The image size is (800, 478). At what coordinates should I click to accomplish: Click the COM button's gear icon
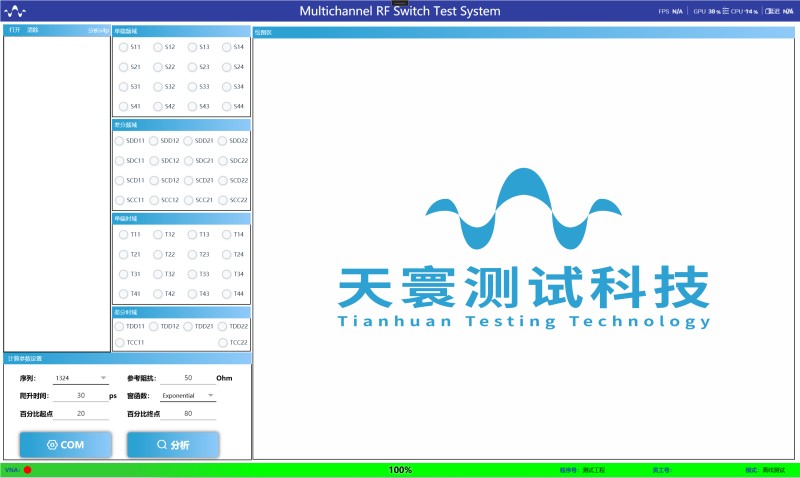coord(52,445)
